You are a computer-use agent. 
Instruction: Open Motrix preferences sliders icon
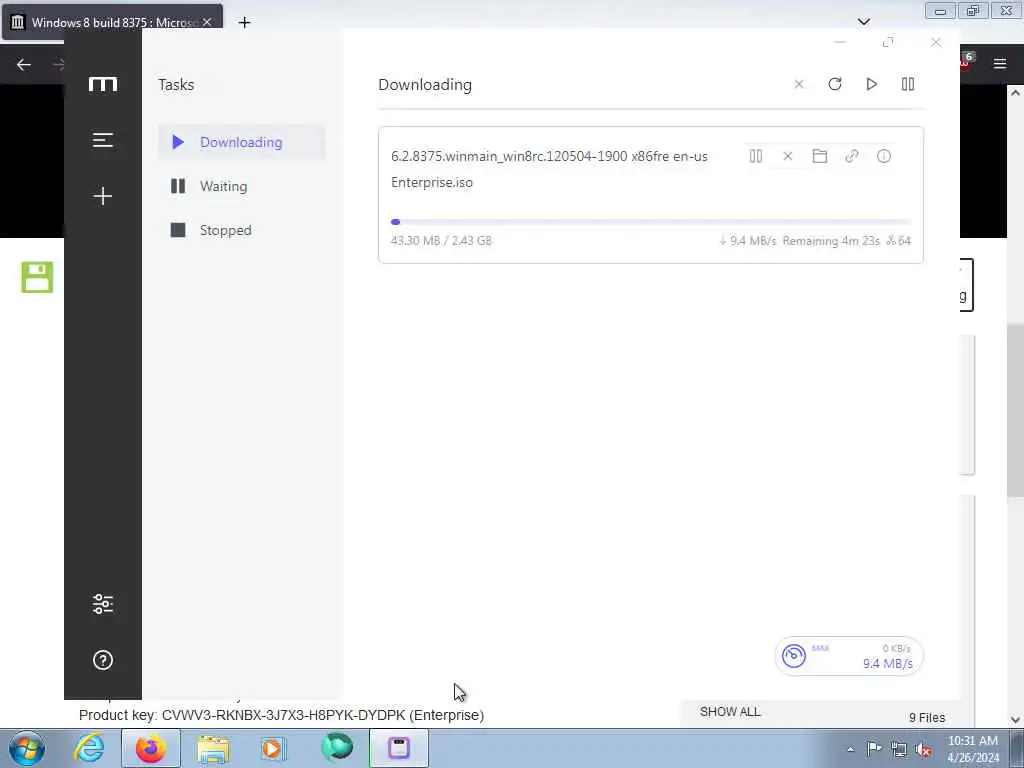pyautogui.click(x=103, y=603)
